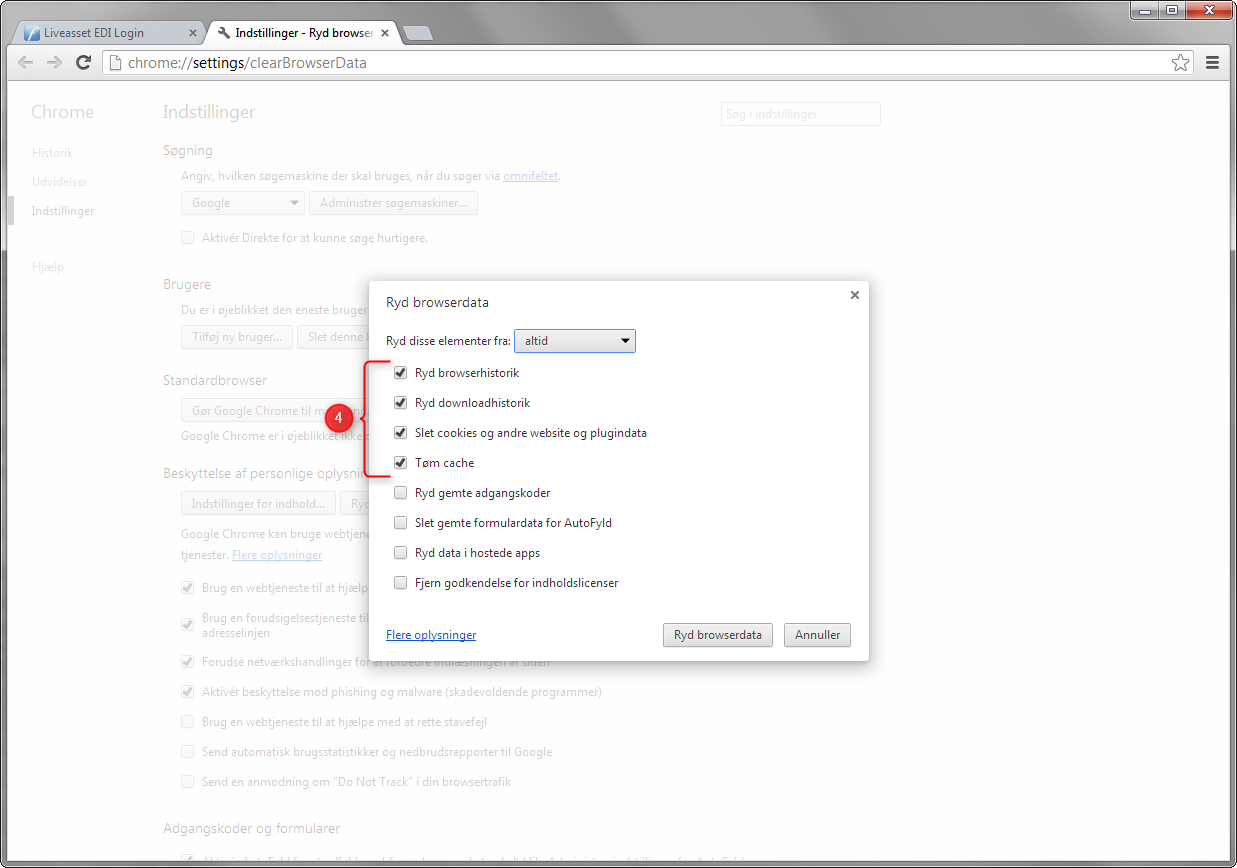
Task: Open the Chrome hamburger menu
Action: (x=1212, y=63)
